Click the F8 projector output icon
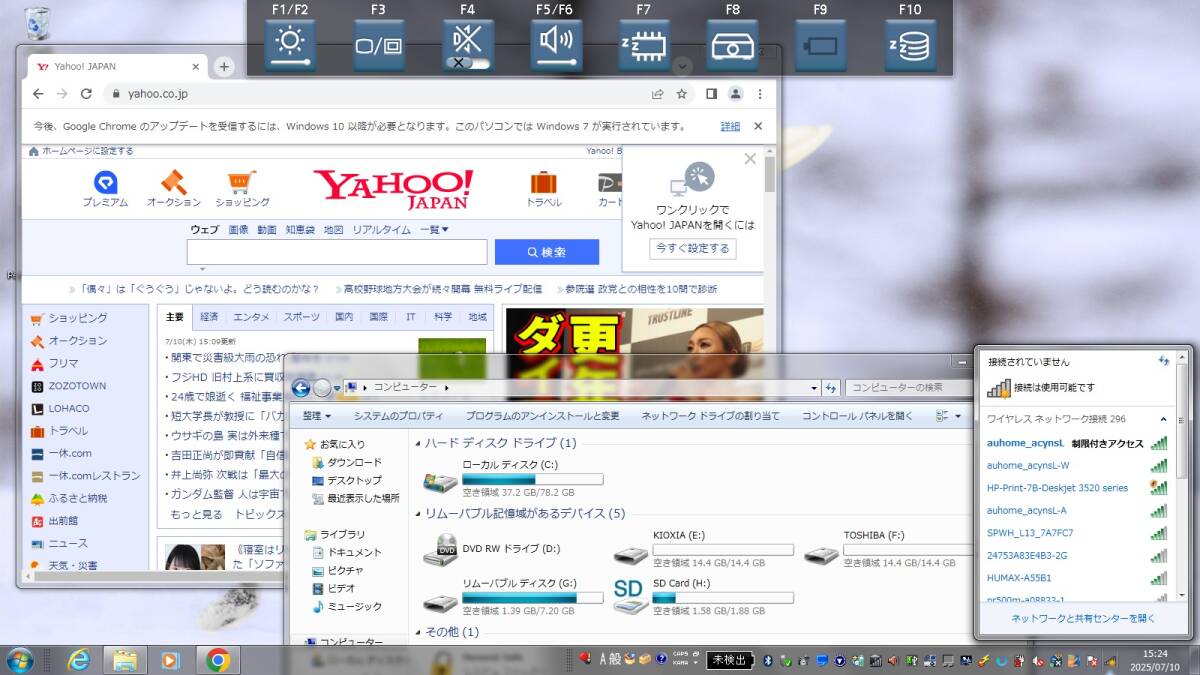The width and height of the screenshot is (1200, 675). 733,45
